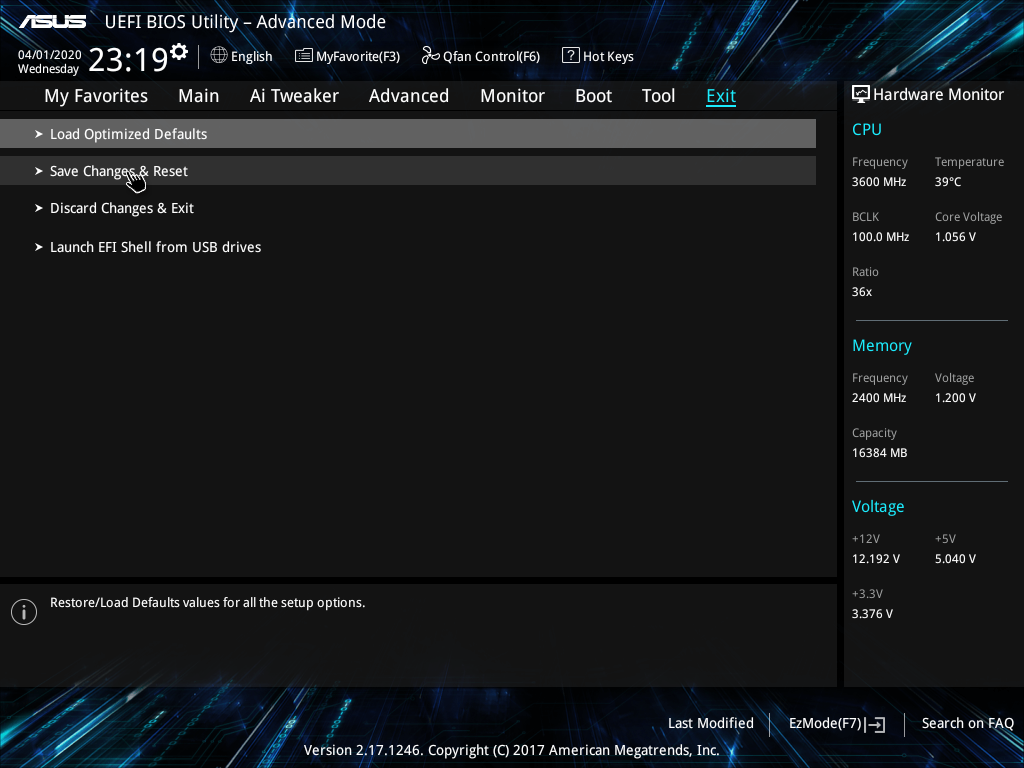Click the MyFavorite list icon
The image size is (1024, 768).
tap(304, 56)
